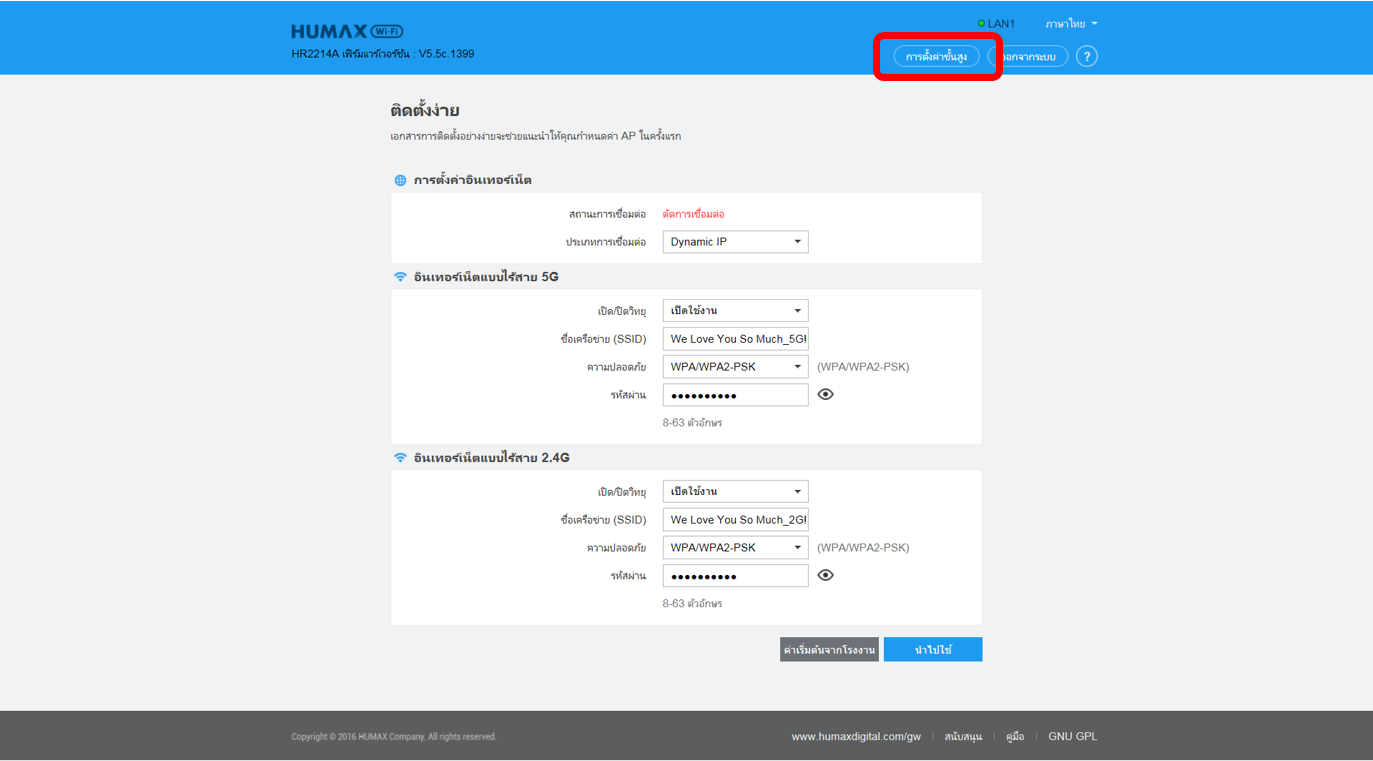Click the 5G SSID field We Love You So Much_5G

coord(735,339)
